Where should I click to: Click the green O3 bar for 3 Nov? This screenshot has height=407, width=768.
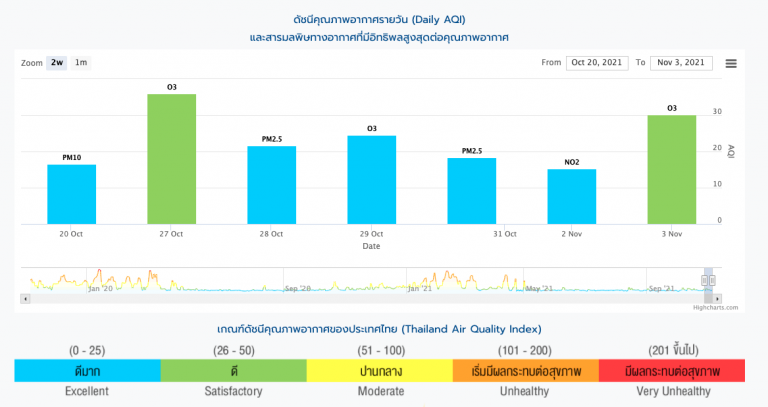tap(672, 170)
